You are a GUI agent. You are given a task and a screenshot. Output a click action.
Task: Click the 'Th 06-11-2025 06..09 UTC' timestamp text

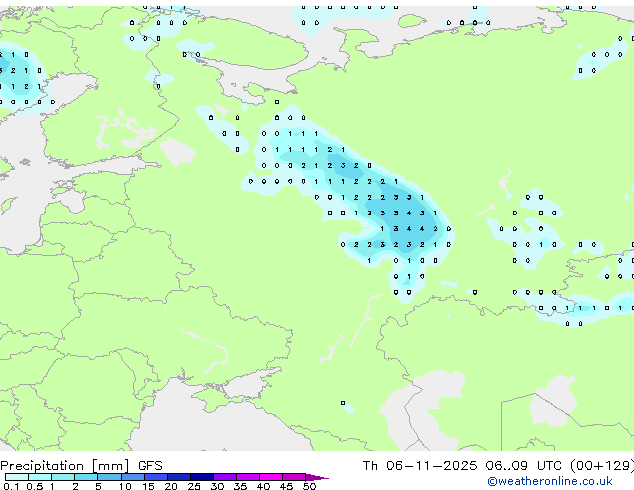(x=462, y=466)
